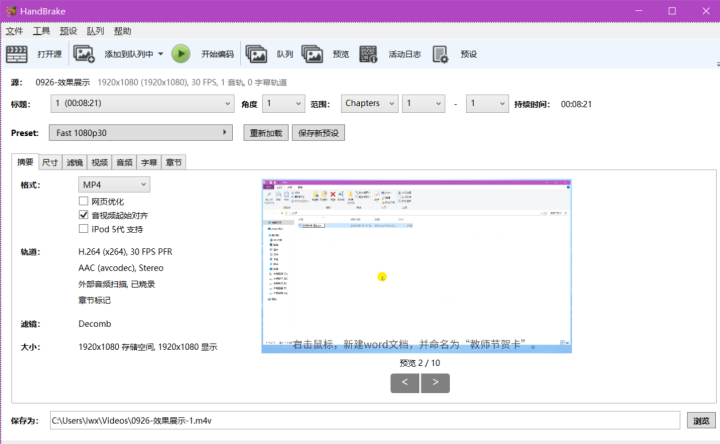
Task: Enable the iPod 5代 支持 checkbox
Action: (x=83, y=229)
